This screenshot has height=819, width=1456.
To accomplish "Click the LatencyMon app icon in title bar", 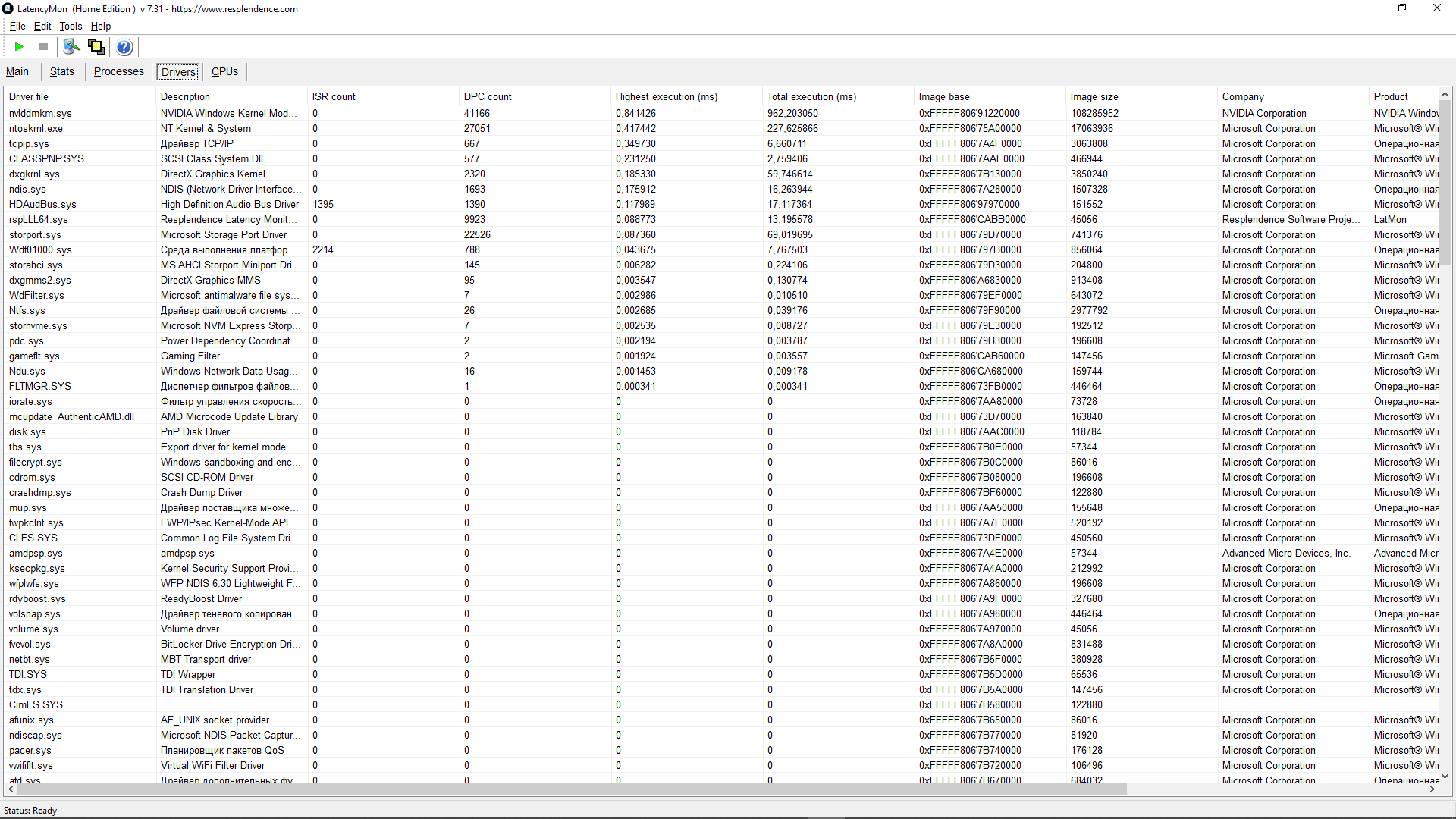I will tap(8, 8).
